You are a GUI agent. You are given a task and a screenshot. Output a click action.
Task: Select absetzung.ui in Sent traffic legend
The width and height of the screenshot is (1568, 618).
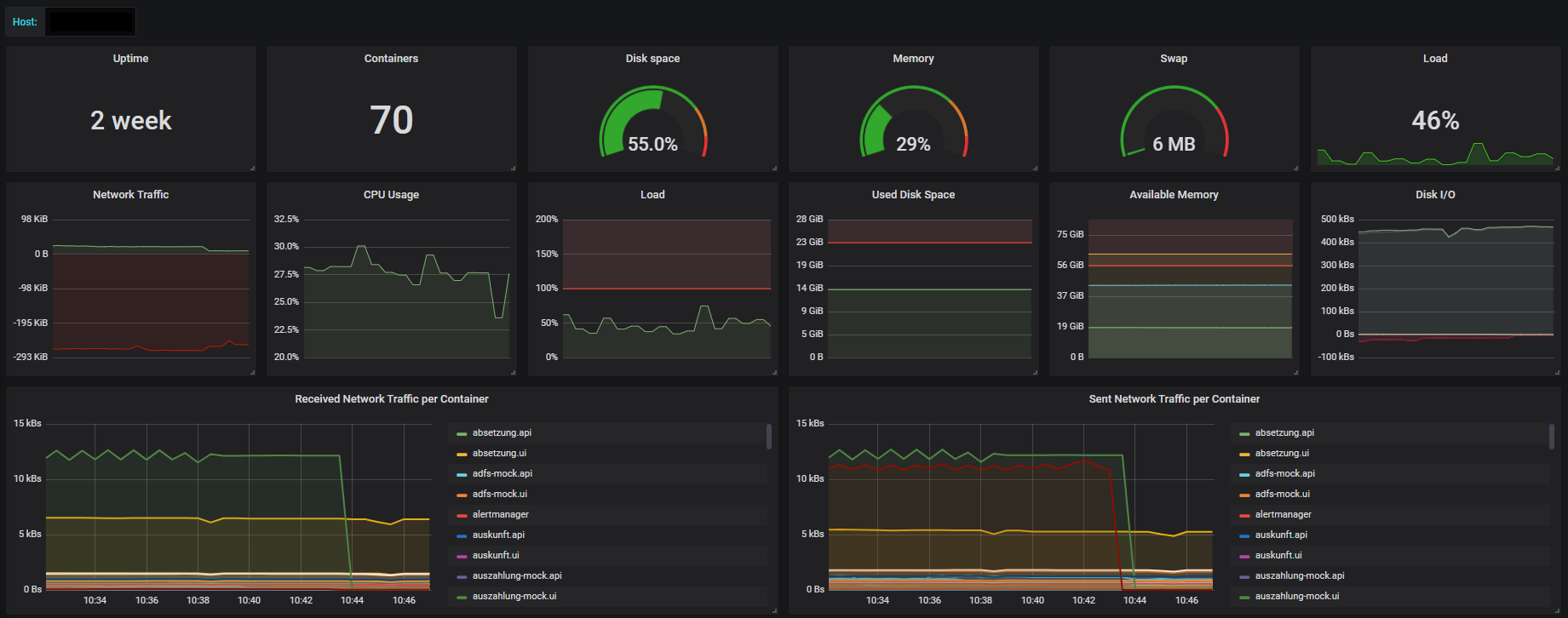1282,454
